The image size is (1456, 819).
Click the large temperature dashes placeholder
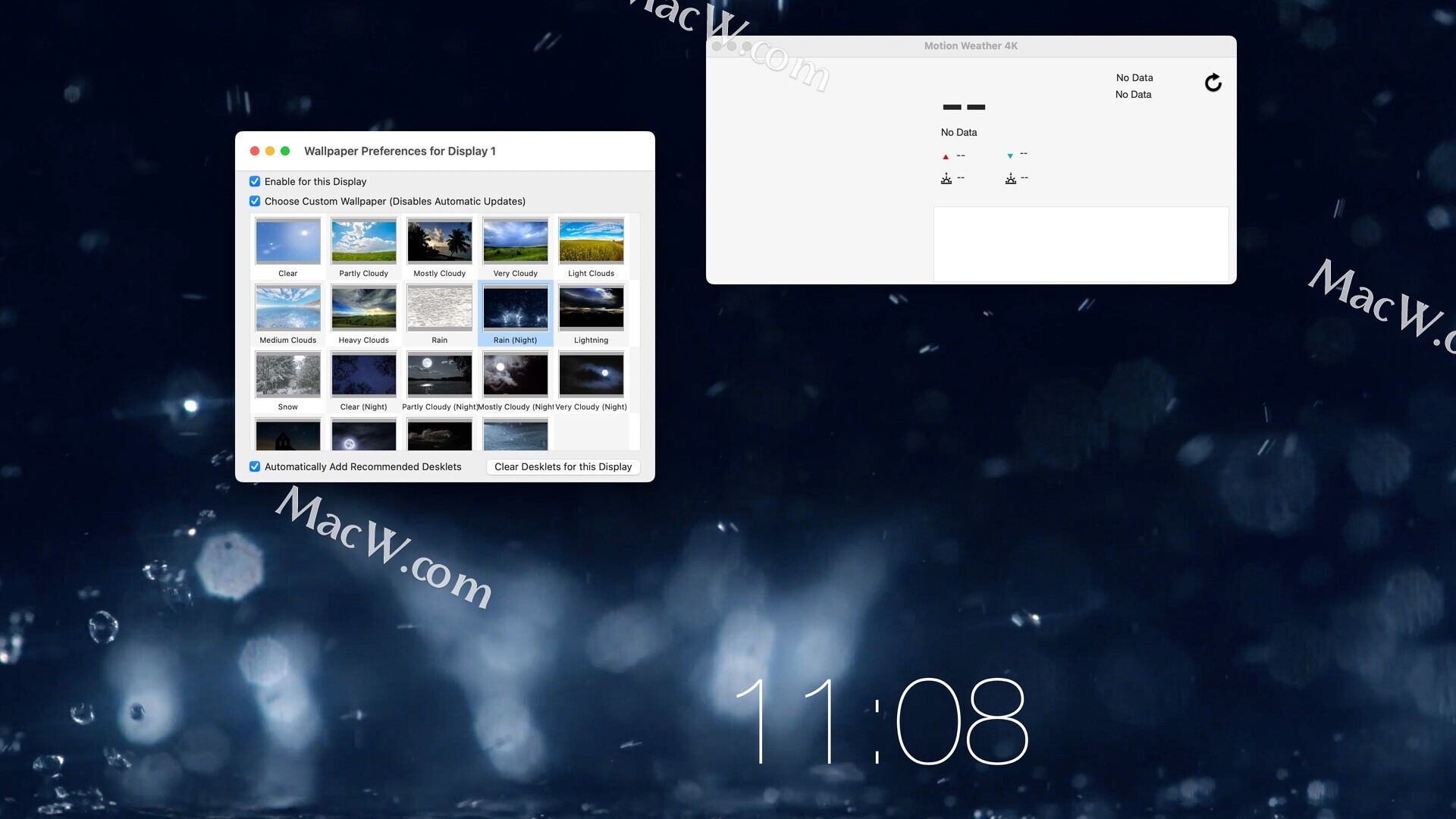click(964, 107)
